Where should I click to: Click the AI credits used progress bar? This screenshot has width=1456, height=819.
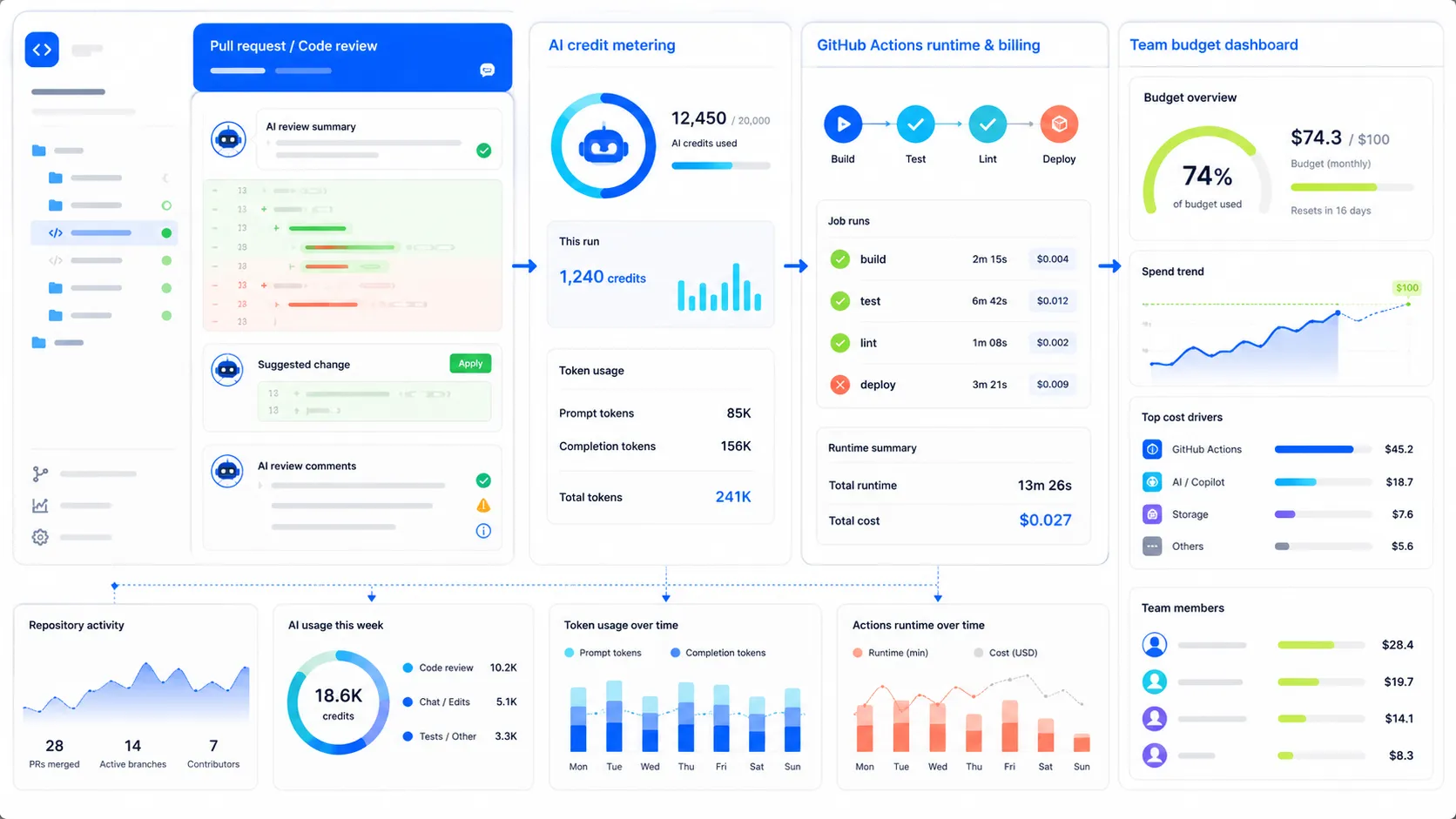[720, 166]
